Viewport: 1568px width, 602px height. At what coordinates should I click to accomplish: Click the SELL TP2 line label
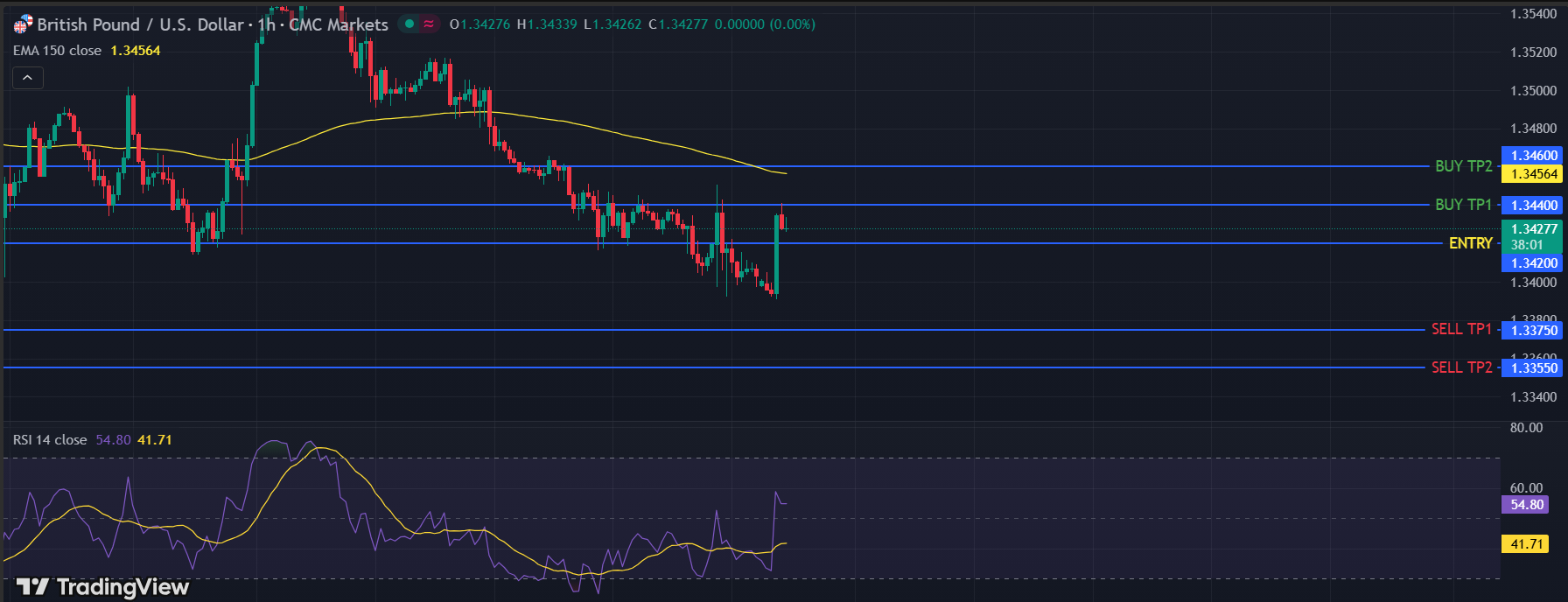coord(1461,367)
